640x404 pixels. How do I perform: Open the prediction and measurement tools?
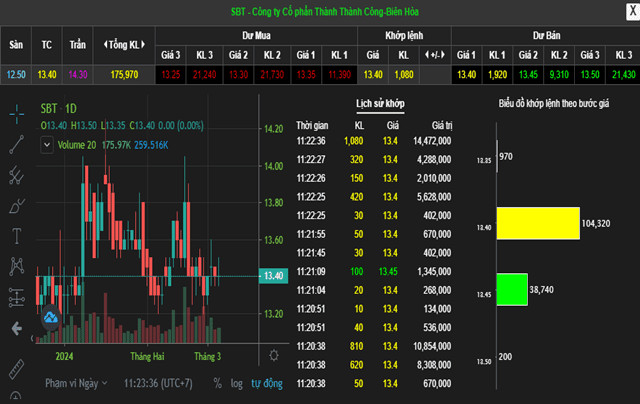pyautogui.click(x=16, y=297)
